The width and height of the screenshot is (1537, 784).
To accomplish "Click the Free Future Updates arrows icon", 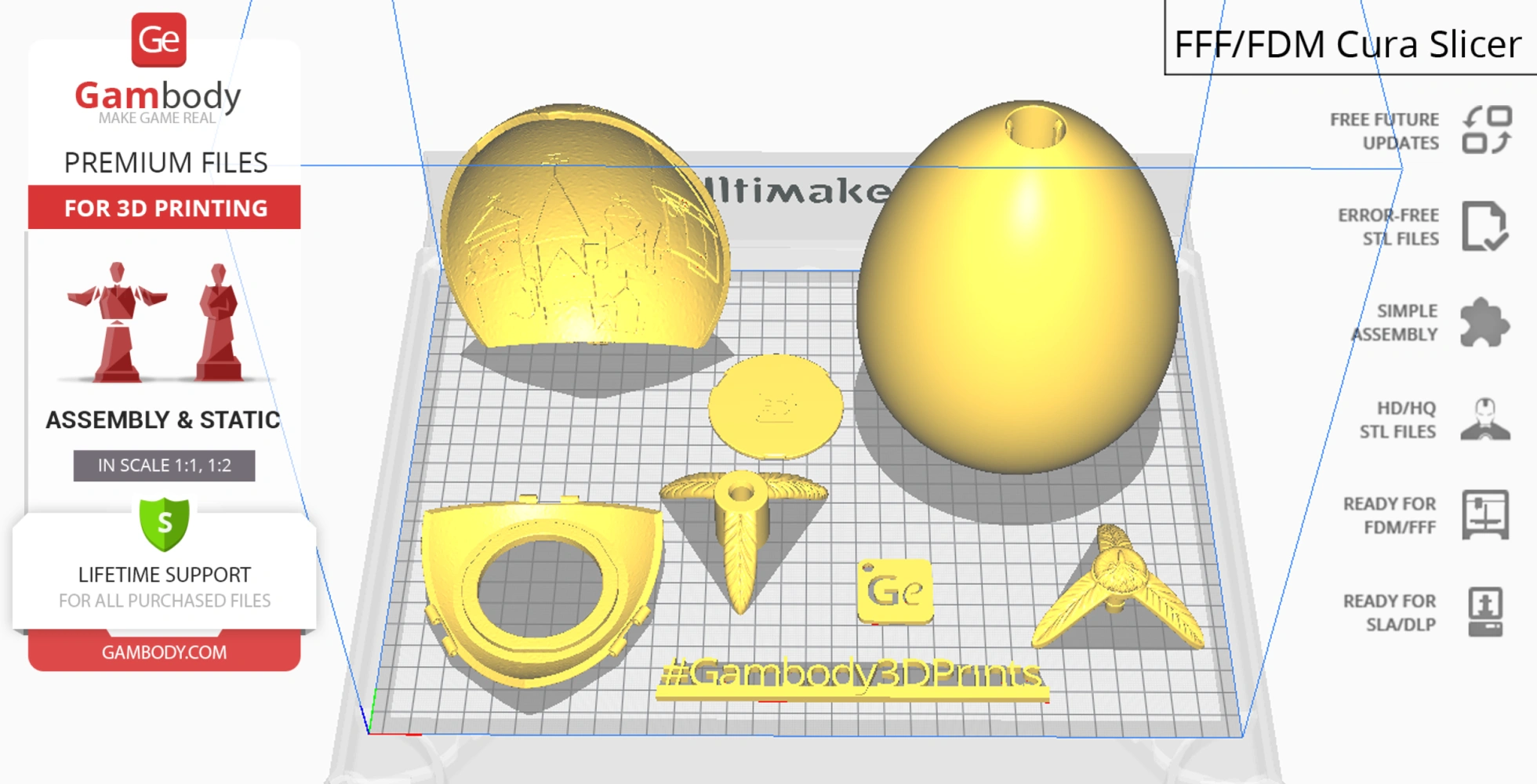I will pyautogui.click(x=1486, y=130).
